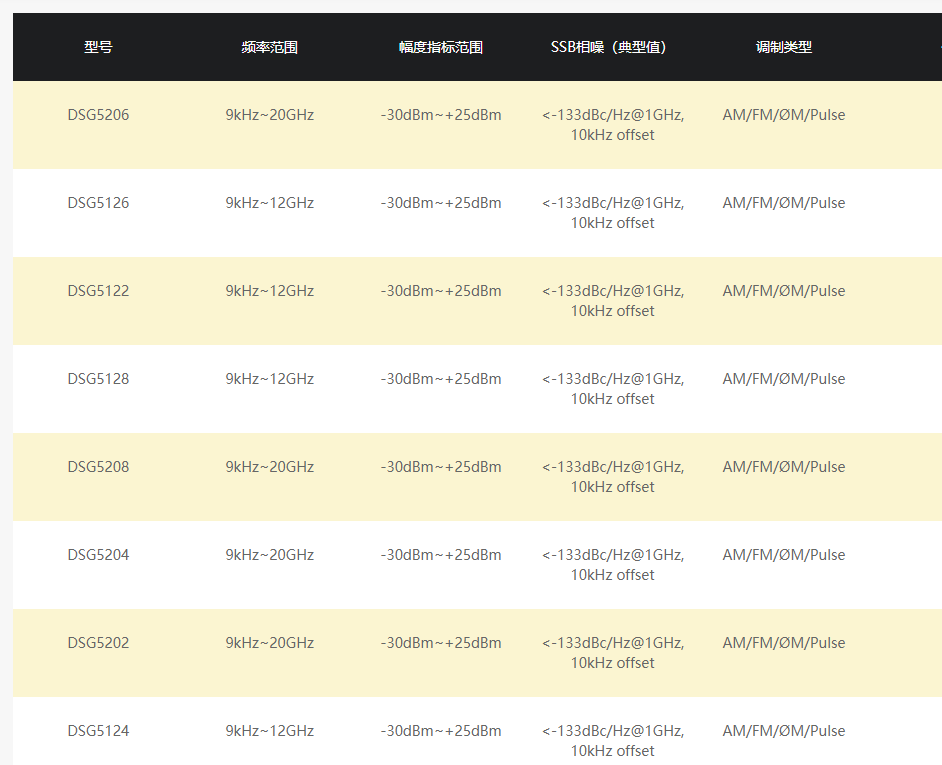Click the 幅度指标范围 column header
This screenshot has width=942, height=765.
pyautogui.click(x=440, y=47)
